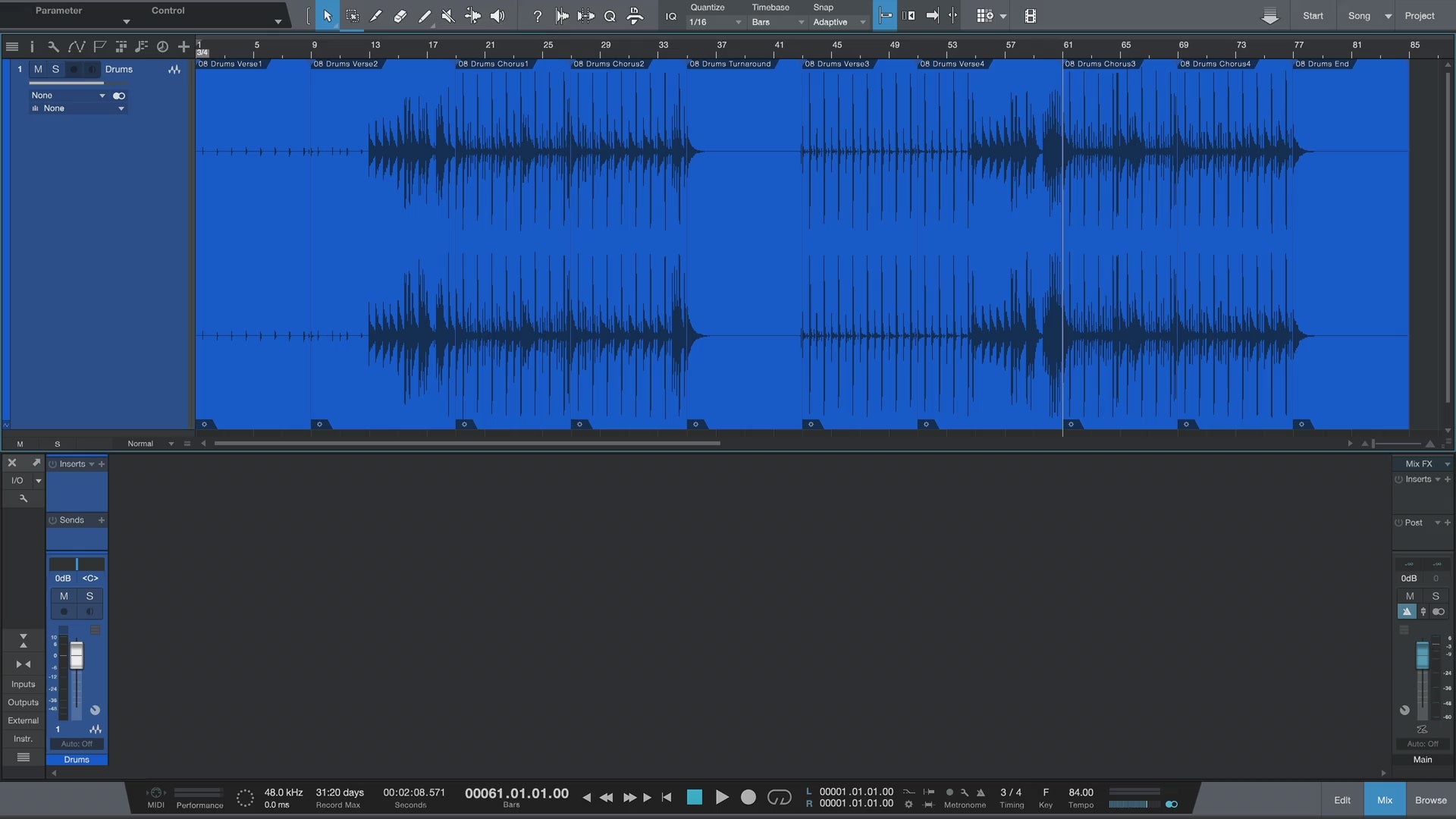Screen dimensions: 1456x819
Task: Open the Mix FX dropdown on Main
Action: pyautogui.click(x=1447, y=464)
